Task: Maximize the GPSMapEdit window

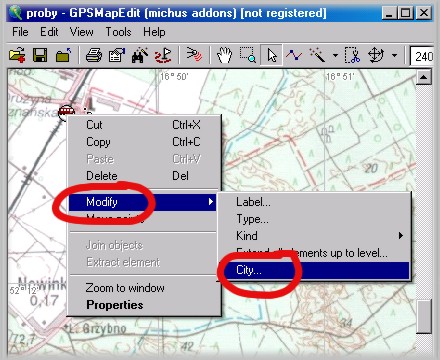Action: pyautogui.click(x=405, y=13)
